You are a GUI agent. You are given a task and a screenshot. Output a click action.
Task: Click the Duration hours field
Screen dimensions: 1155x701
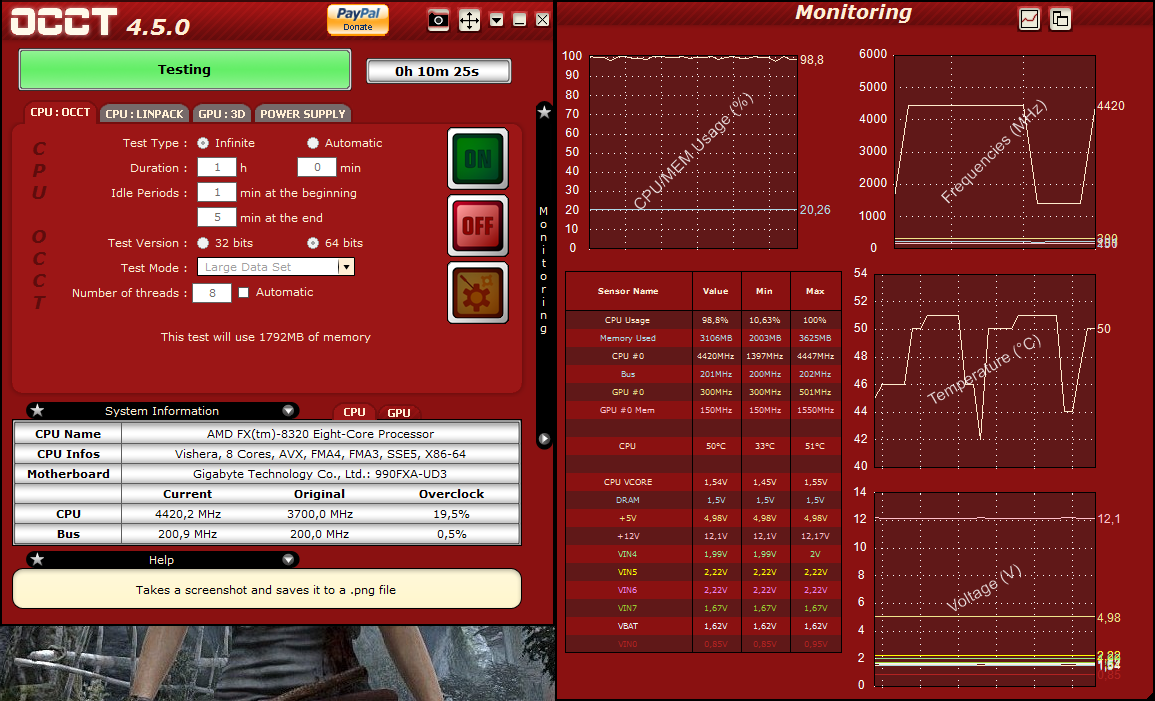[217, 168]
